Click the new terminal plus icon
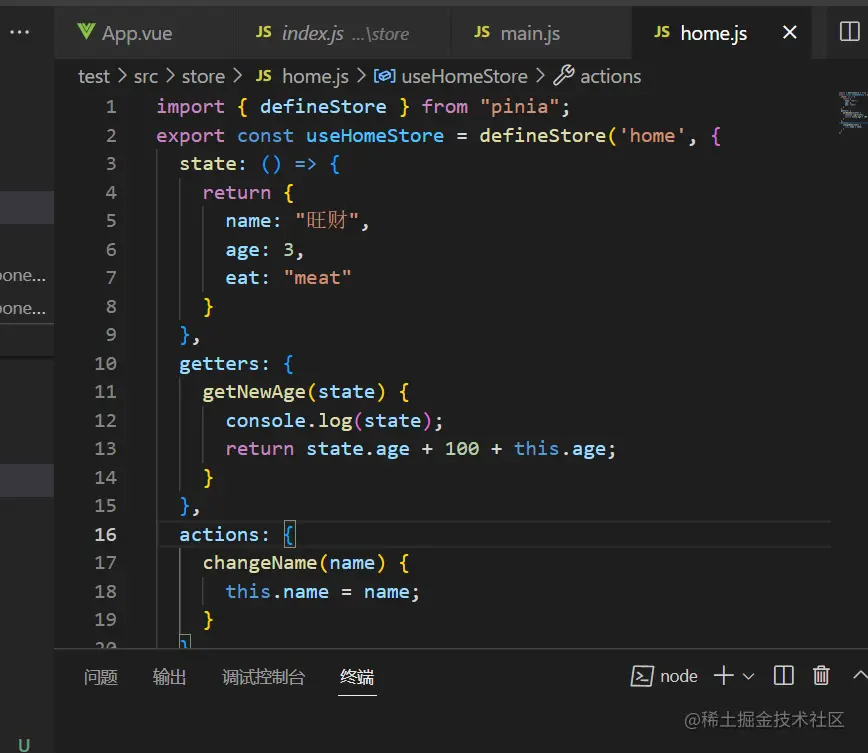The width and height of the screenshot is (868, 753). click(724, 676)
